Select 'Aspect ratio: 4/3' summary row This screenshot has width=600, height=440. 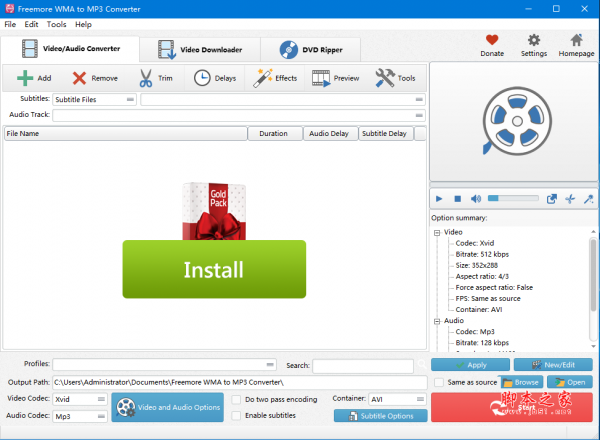pos(482,277)
